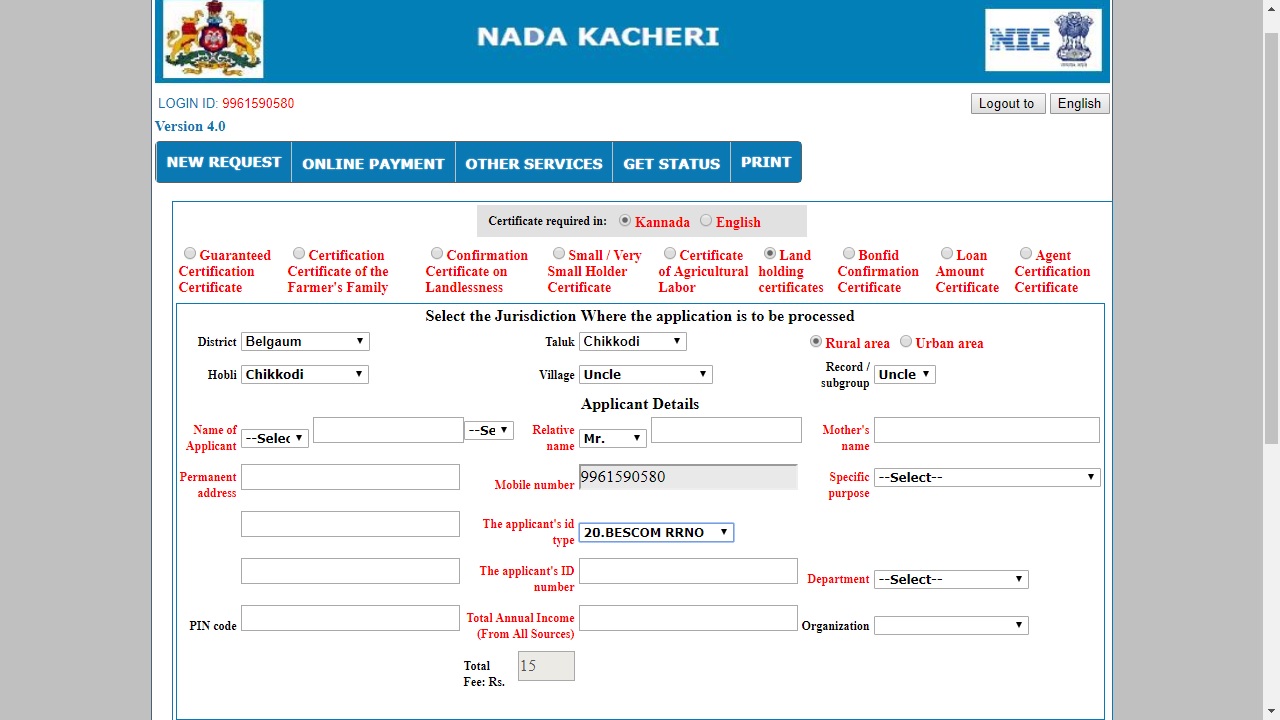Screen dimensions: 1280x720
Task: Click the Mother's name text field
Action: (986, 430)
